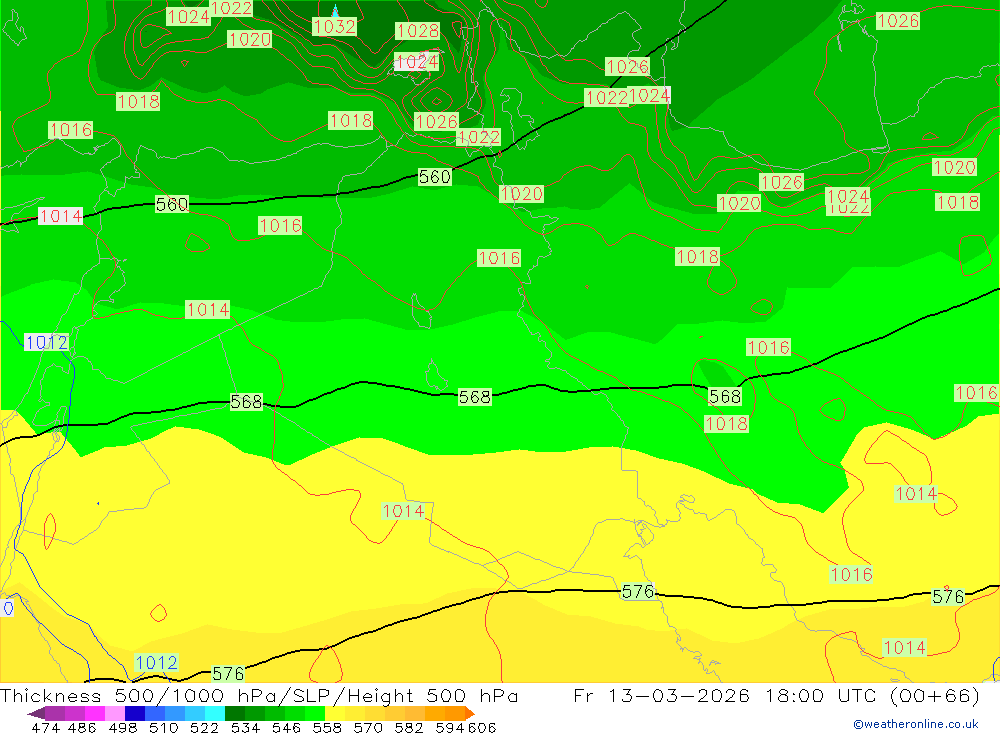
Task: Click the weatheronline.co.uk copyright link
Action: 916,724
